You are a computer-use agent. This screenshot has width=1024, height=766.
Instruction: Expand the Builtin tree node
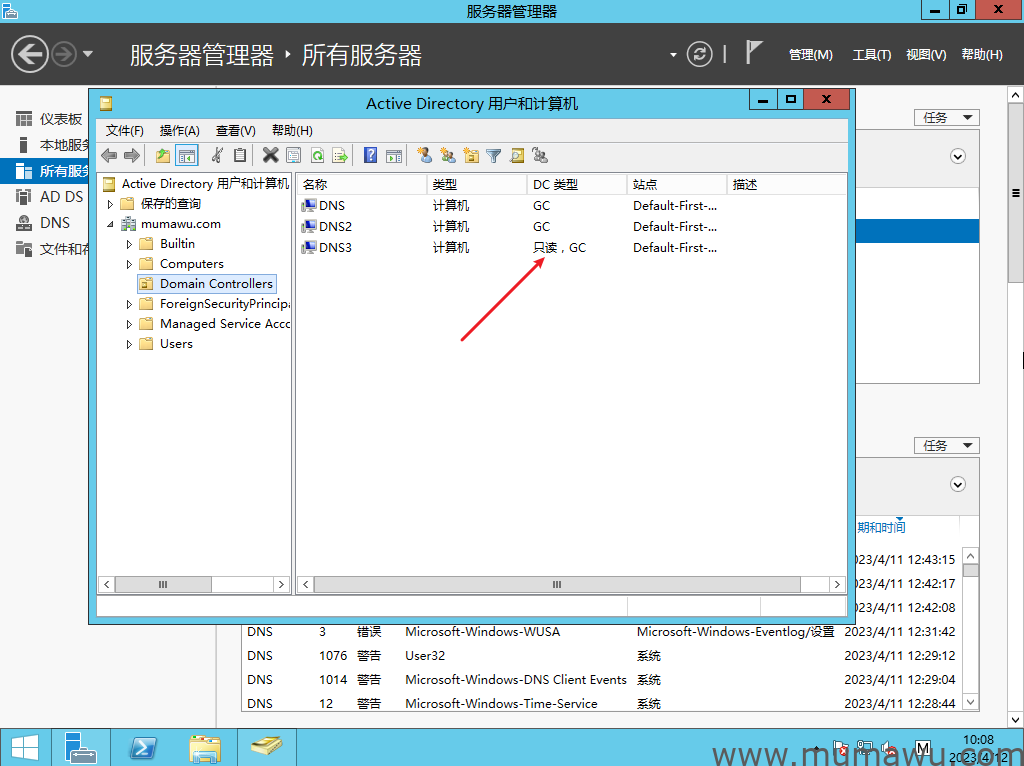point(129,244)
